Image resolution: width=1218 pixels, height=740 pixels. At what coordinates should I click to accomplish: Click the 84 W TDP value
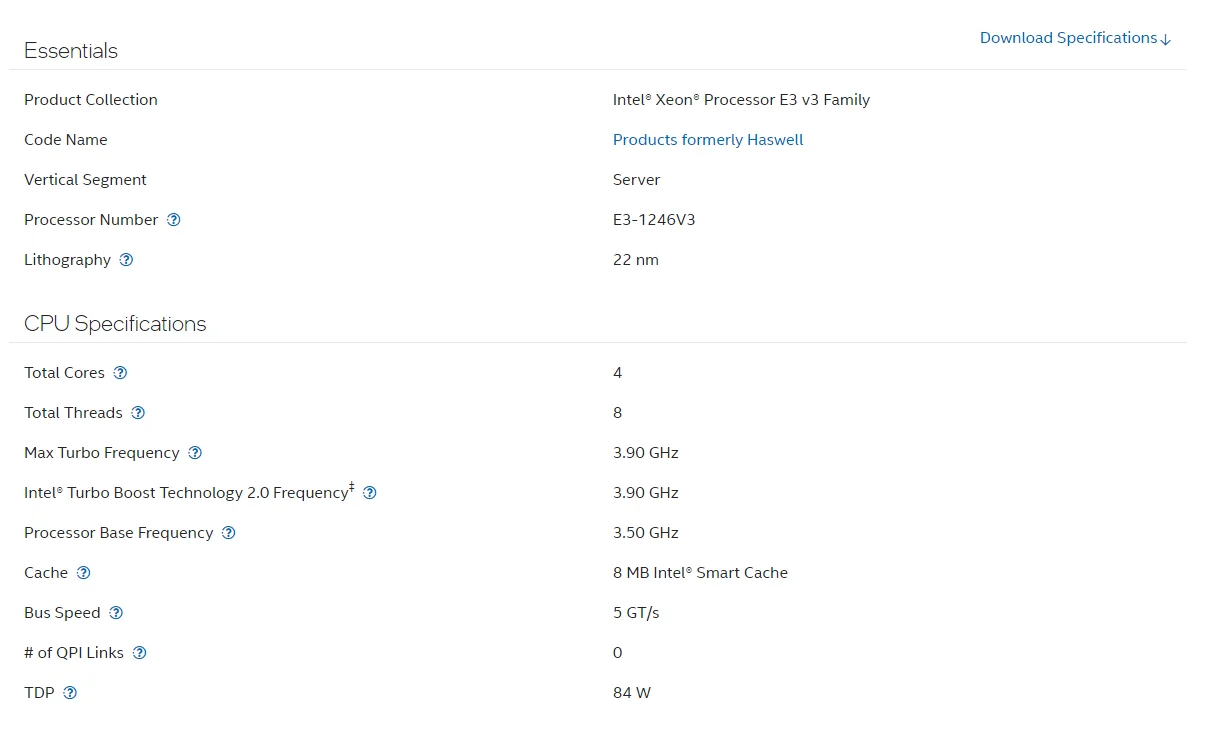pyautogui.click(x=632, y=693)
